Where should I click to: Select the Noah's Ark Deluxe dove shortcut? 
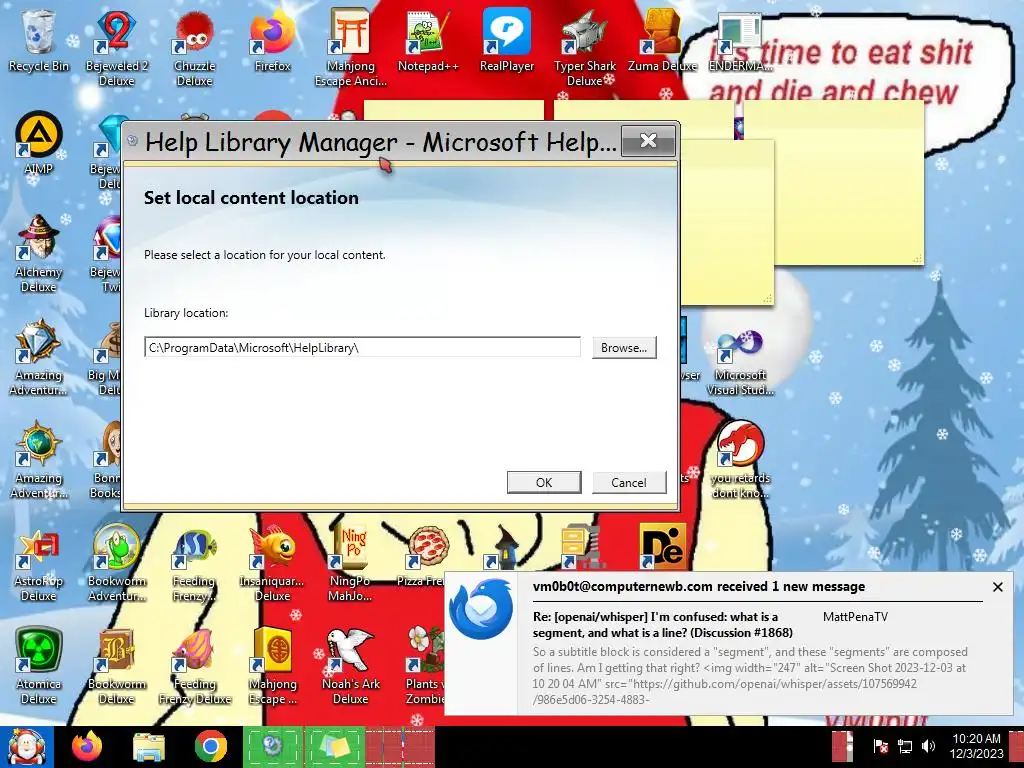[351, 666]
